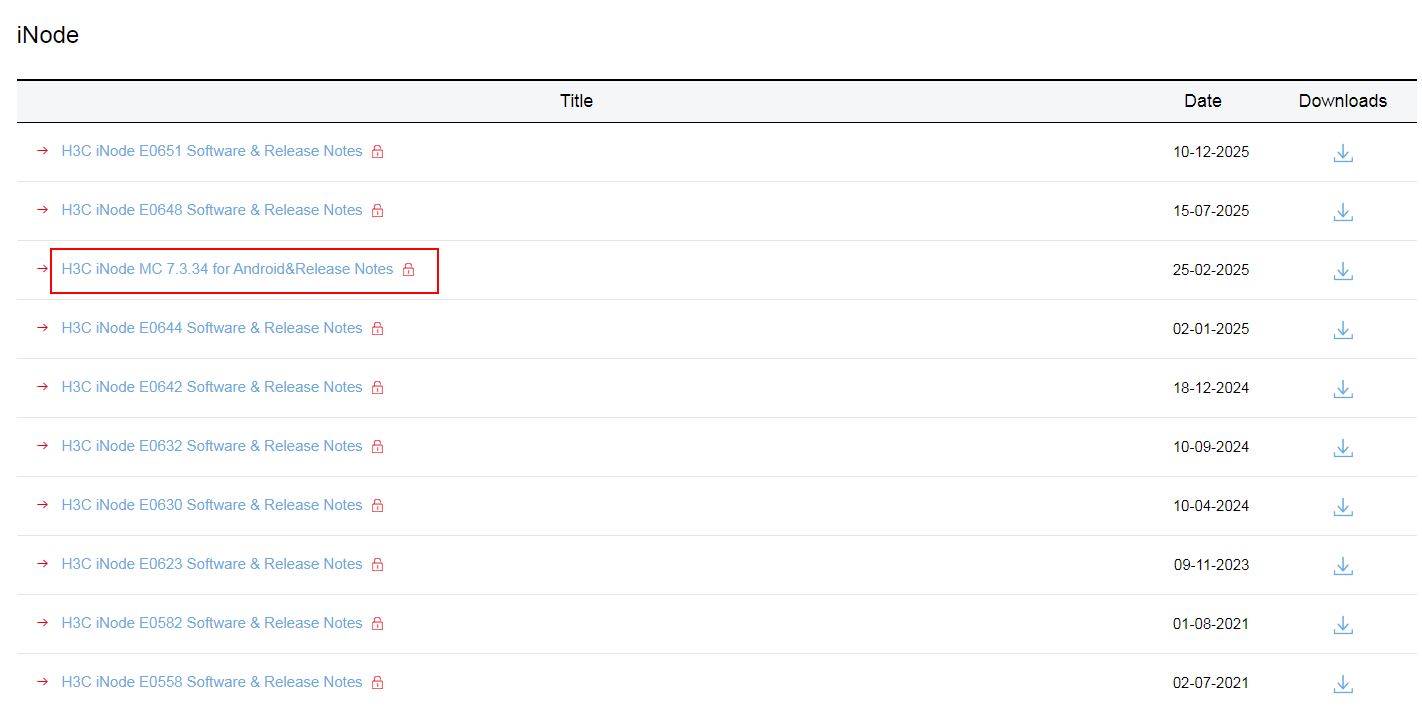
Task: Download iNode E0644 software package
Action: pos(1343,330)
